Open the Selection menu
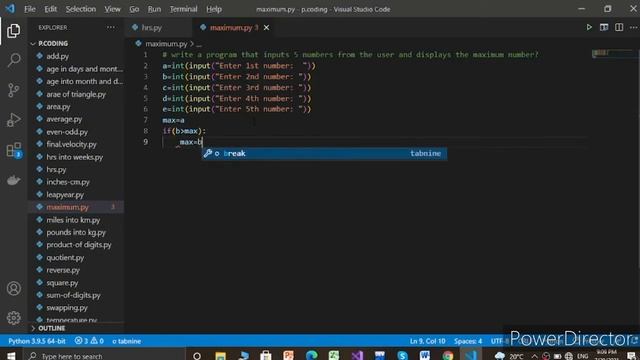 pos(81,9)
